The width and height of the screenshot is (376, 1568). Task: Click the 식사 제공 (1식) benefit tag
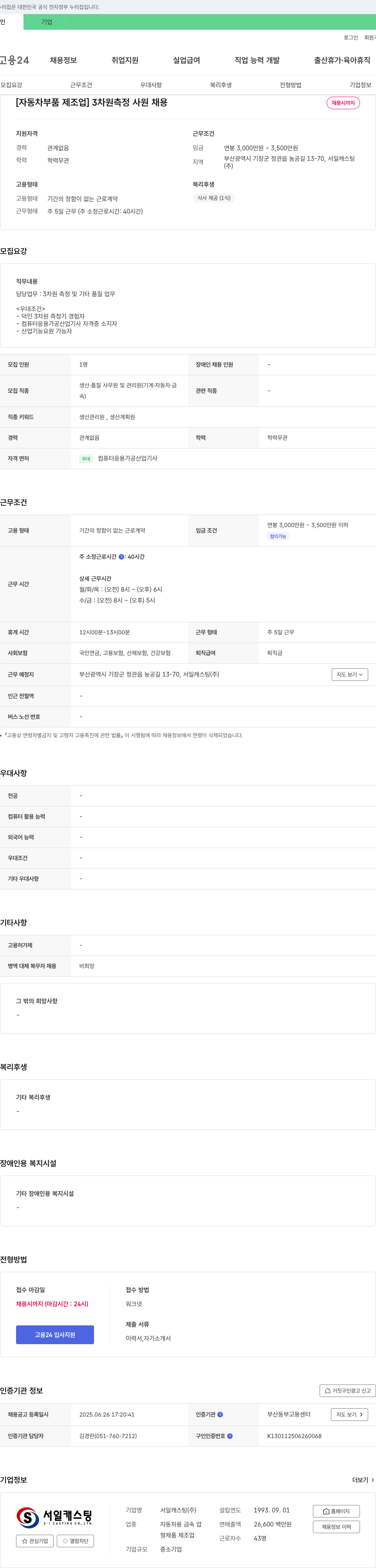pos(214,198)
